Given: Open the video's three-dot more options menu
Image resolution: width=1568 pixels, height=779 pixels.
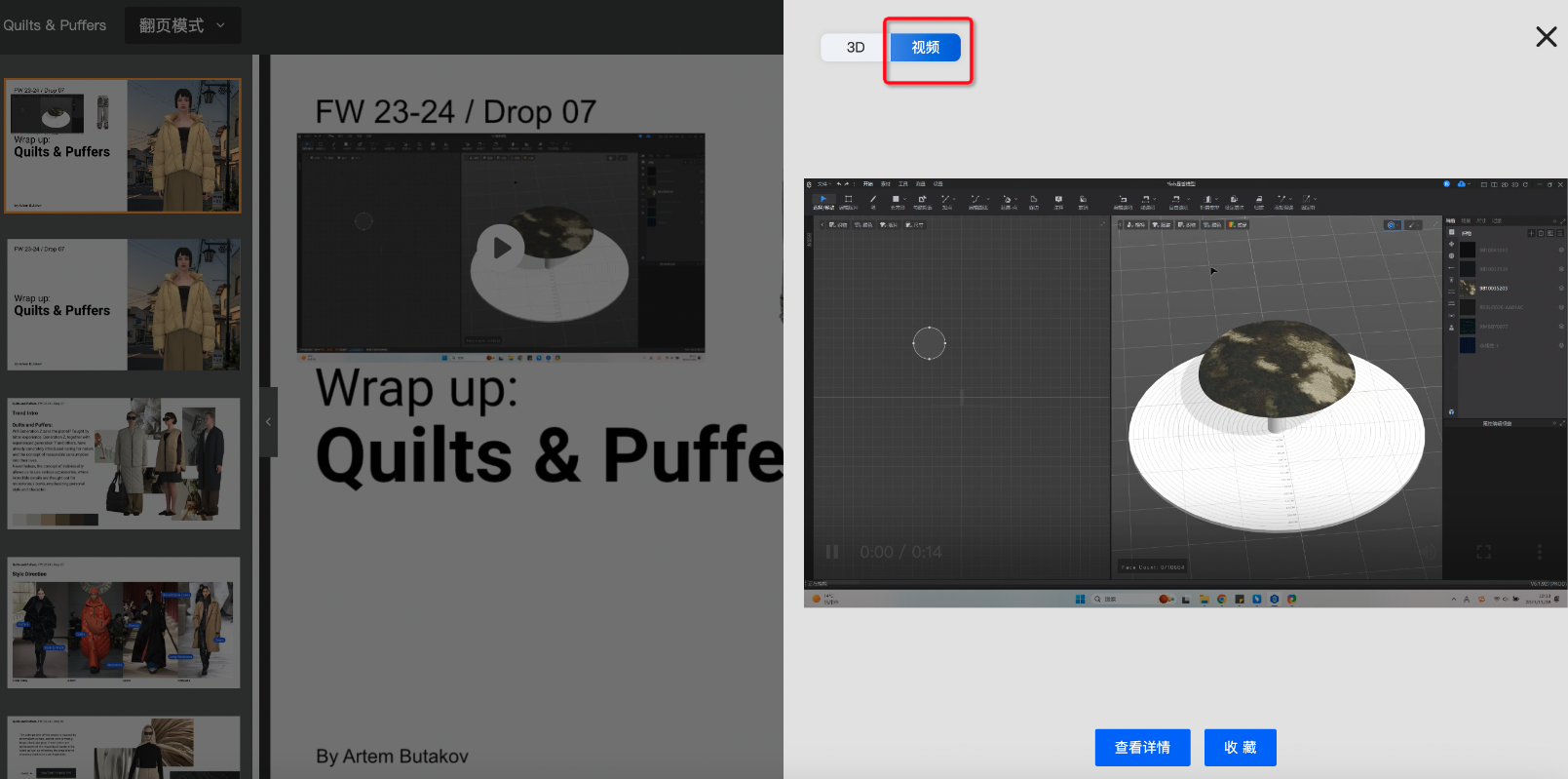Looking at the screenshot, I should pyautogui.click(x=1539, y=552).
